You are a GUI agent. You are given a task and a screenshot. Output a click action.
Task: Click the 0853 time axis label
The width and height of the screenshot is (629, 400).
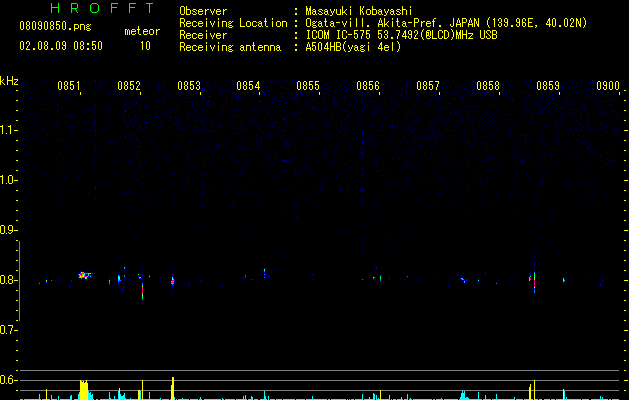point(189,86)
